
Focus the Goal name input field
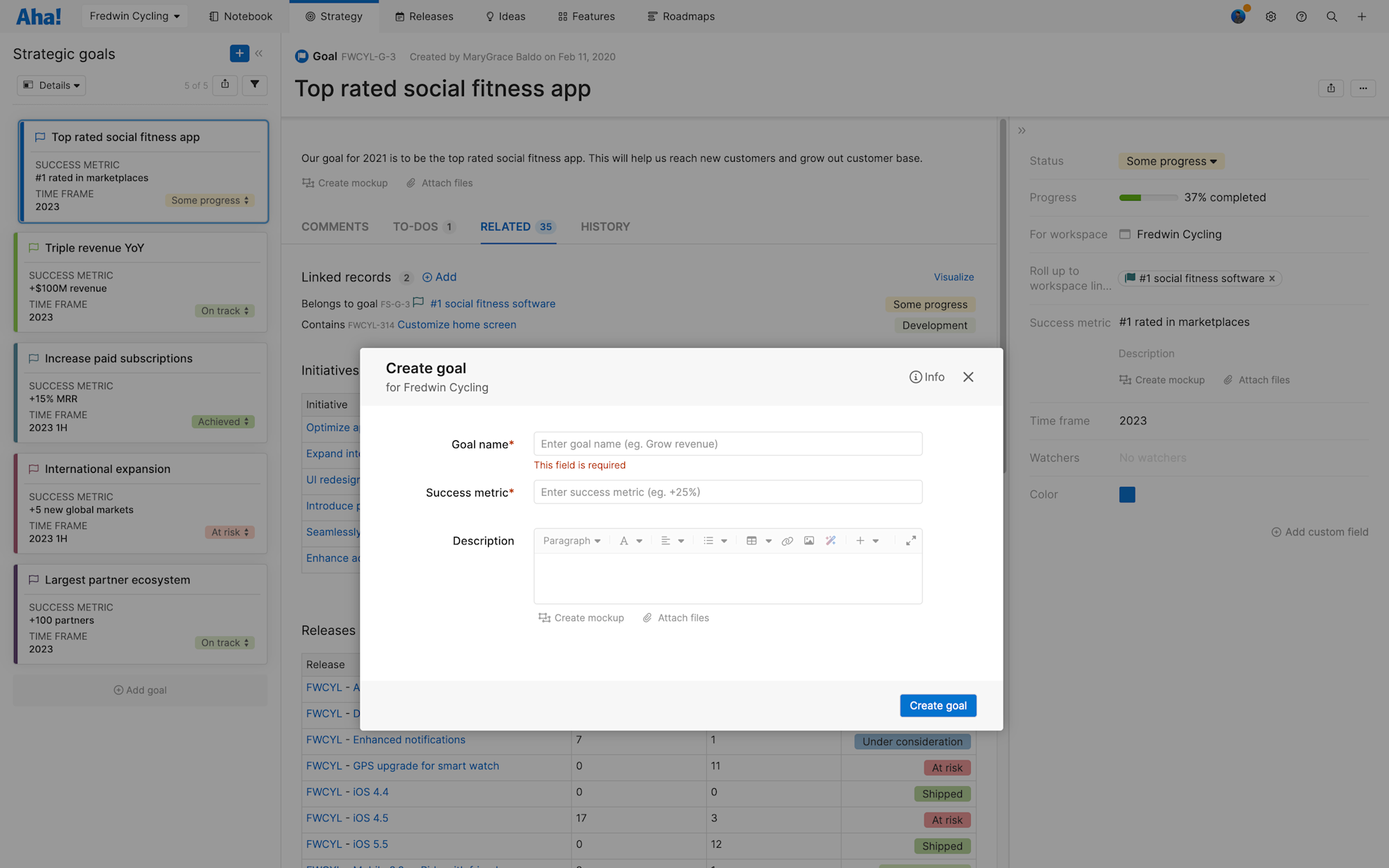[x=727, y=444]
